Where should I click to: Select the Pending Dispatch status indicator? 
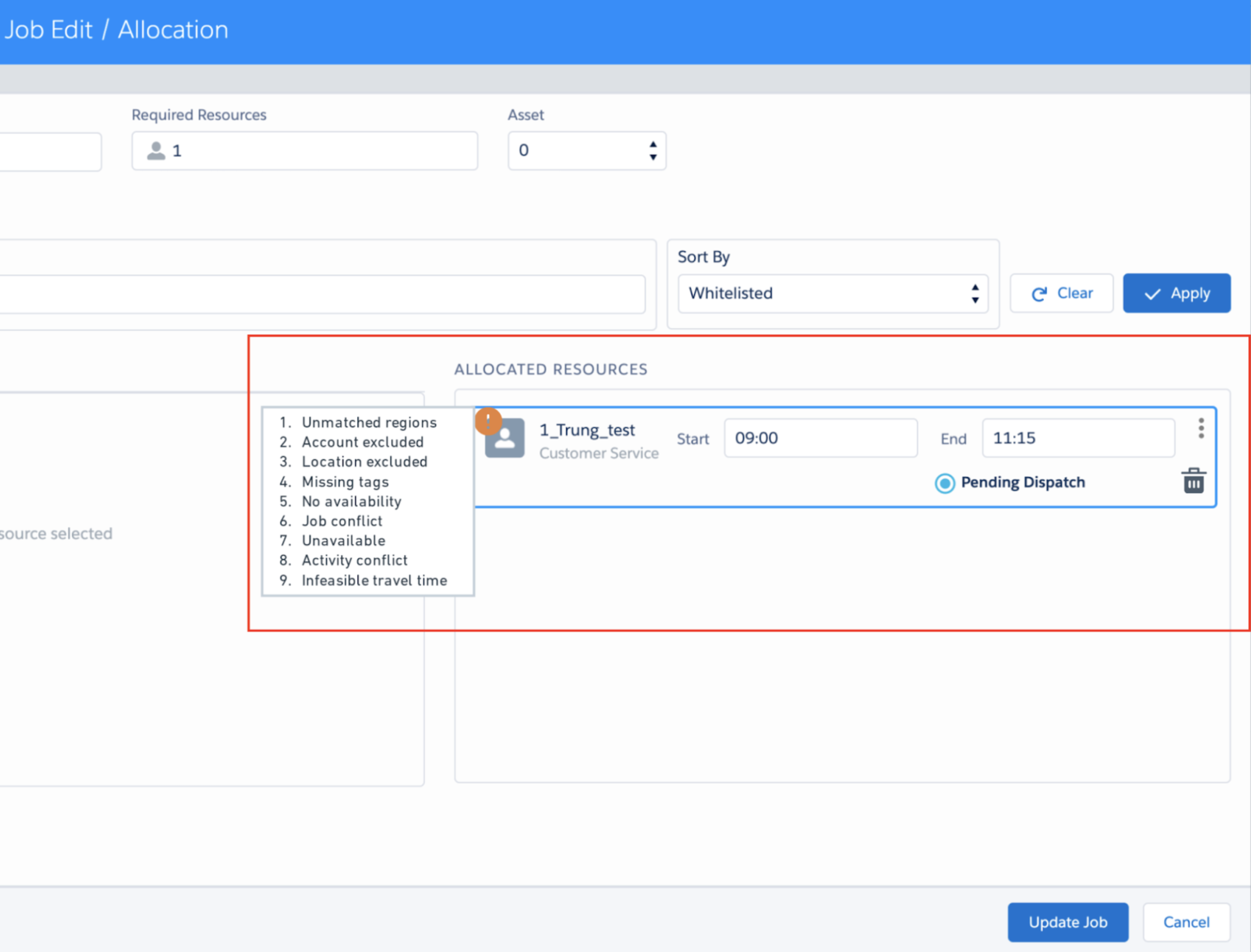pos(944,483)
